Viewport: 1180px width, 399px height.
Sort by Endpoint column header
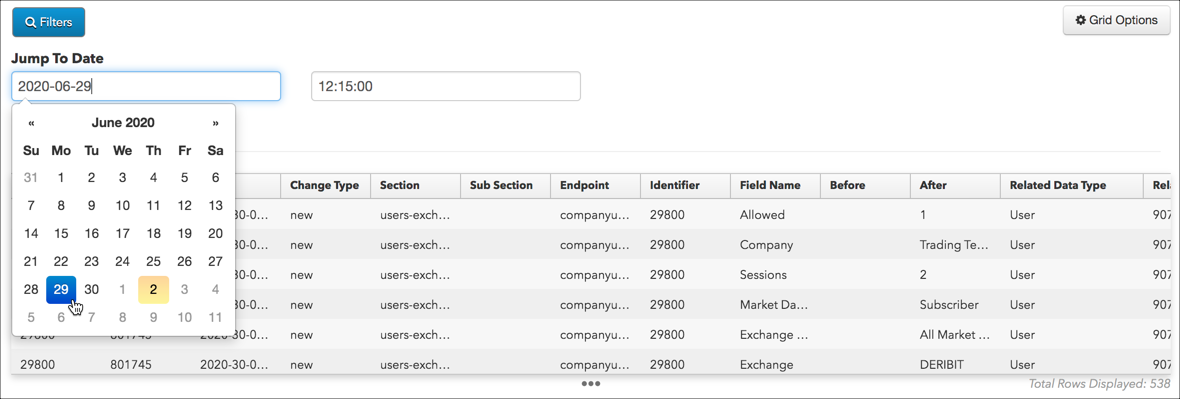tap(595, 185)
